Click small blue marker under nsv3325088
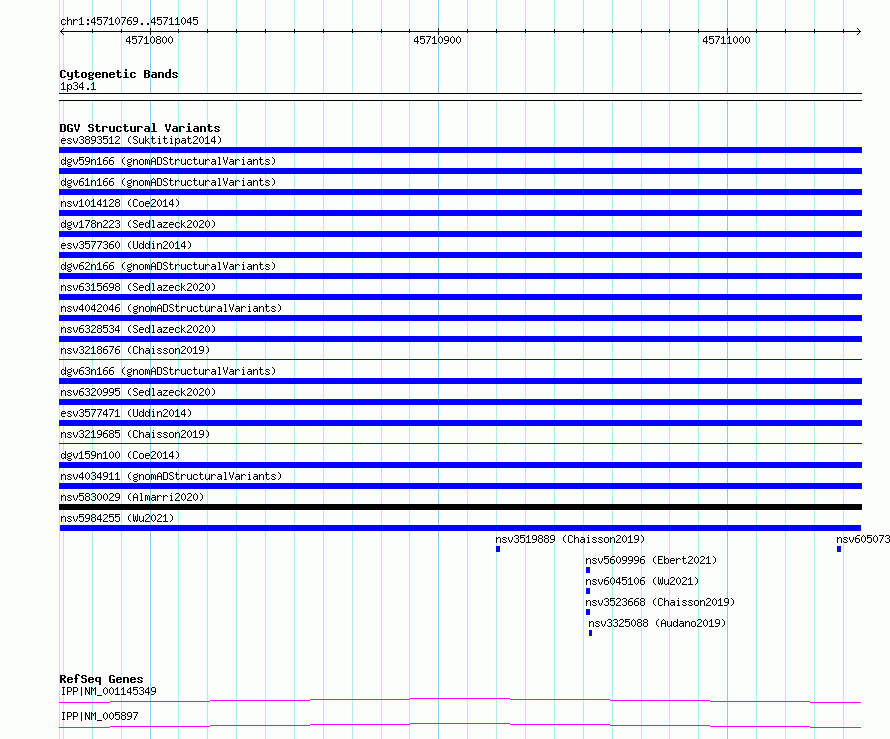The height and width of the screenshot is (739, 890). pos(590,633)
